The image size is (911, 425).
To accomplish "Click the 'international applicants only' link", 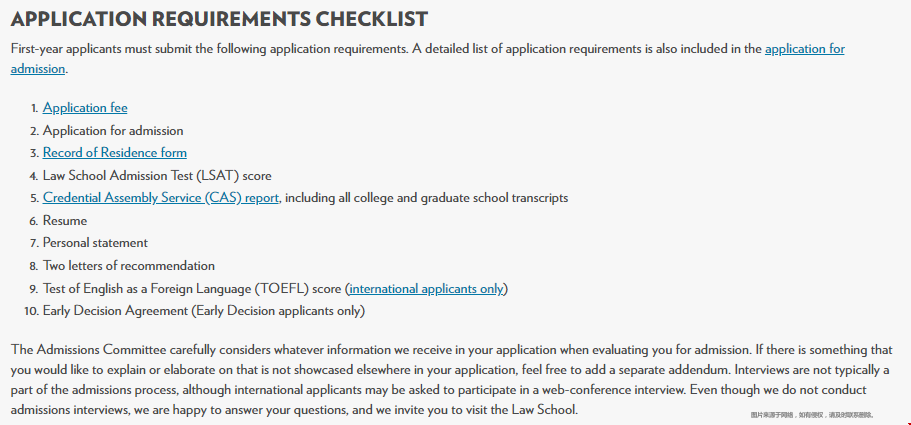I will [426, 289].
